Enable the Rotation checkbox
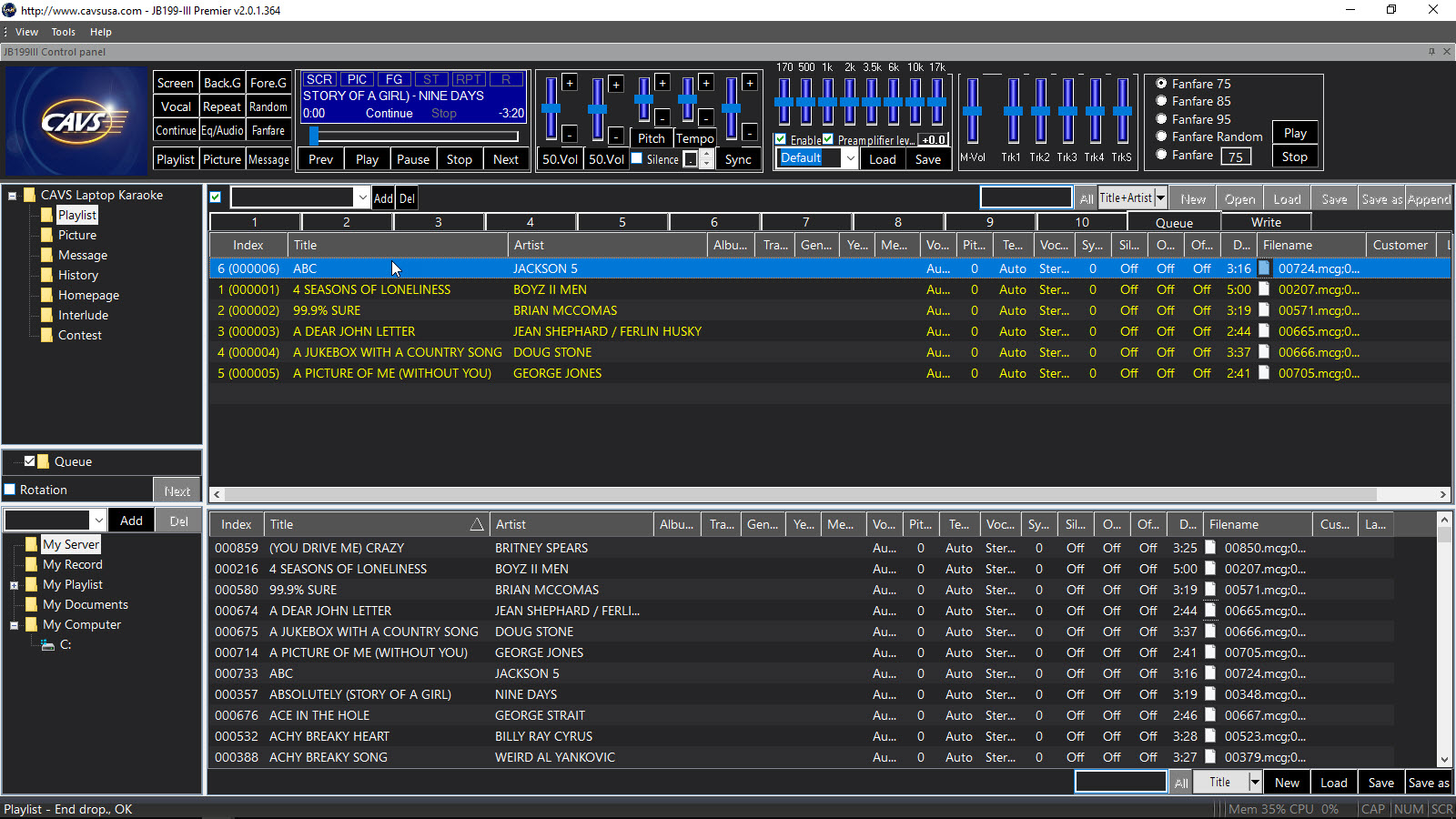This screenshot has width=1456, height=819. [10, 490]
